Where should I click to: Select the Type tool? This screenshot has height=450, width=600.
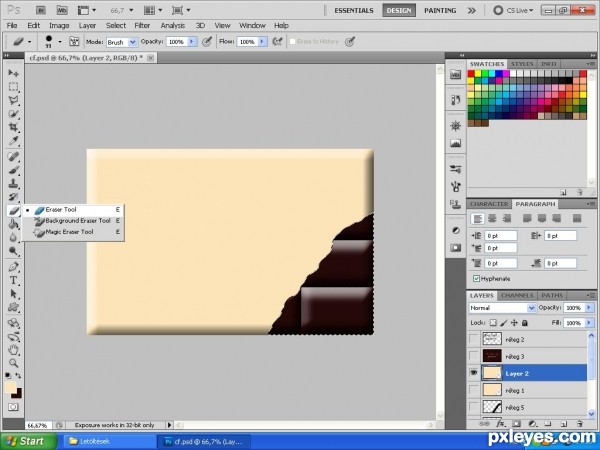[13, 280]
